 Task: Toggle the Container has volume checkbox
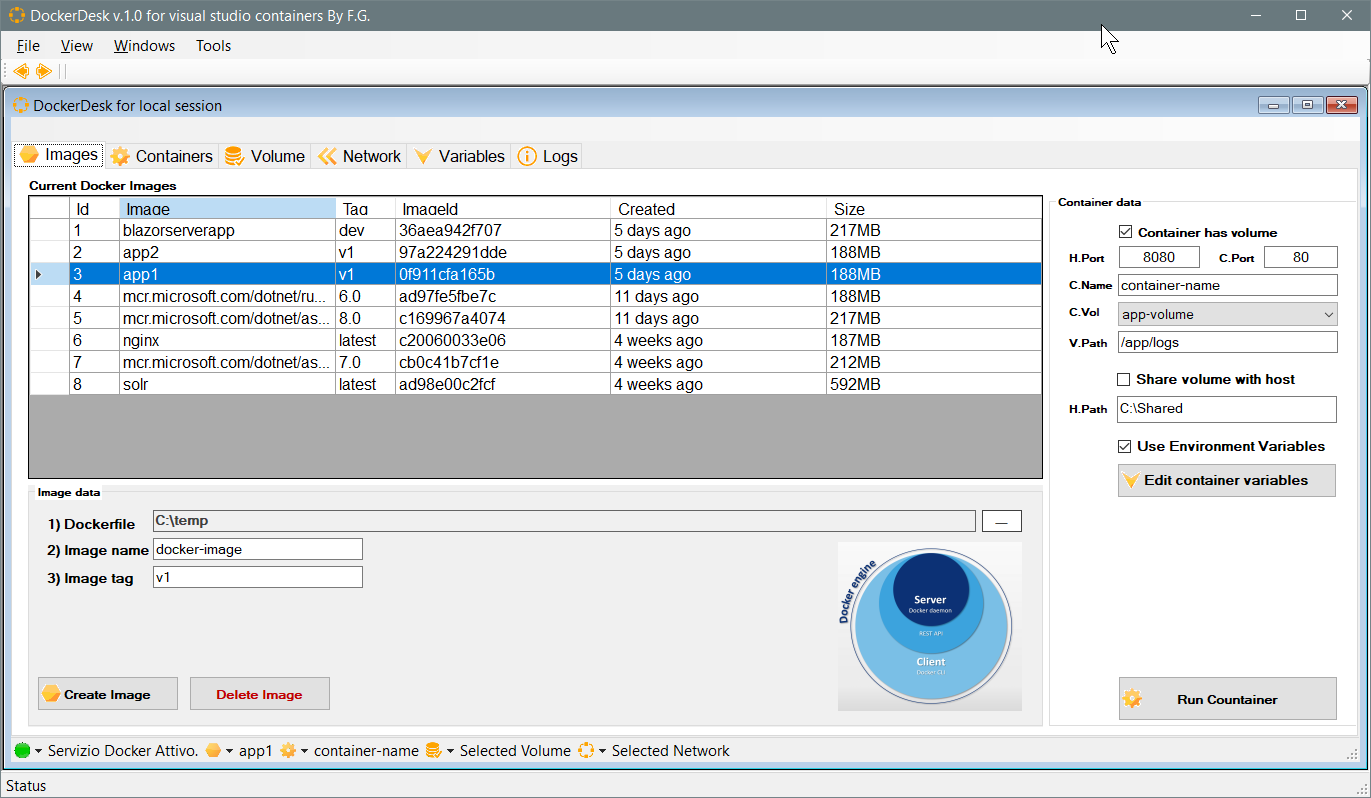point(1126,232)
